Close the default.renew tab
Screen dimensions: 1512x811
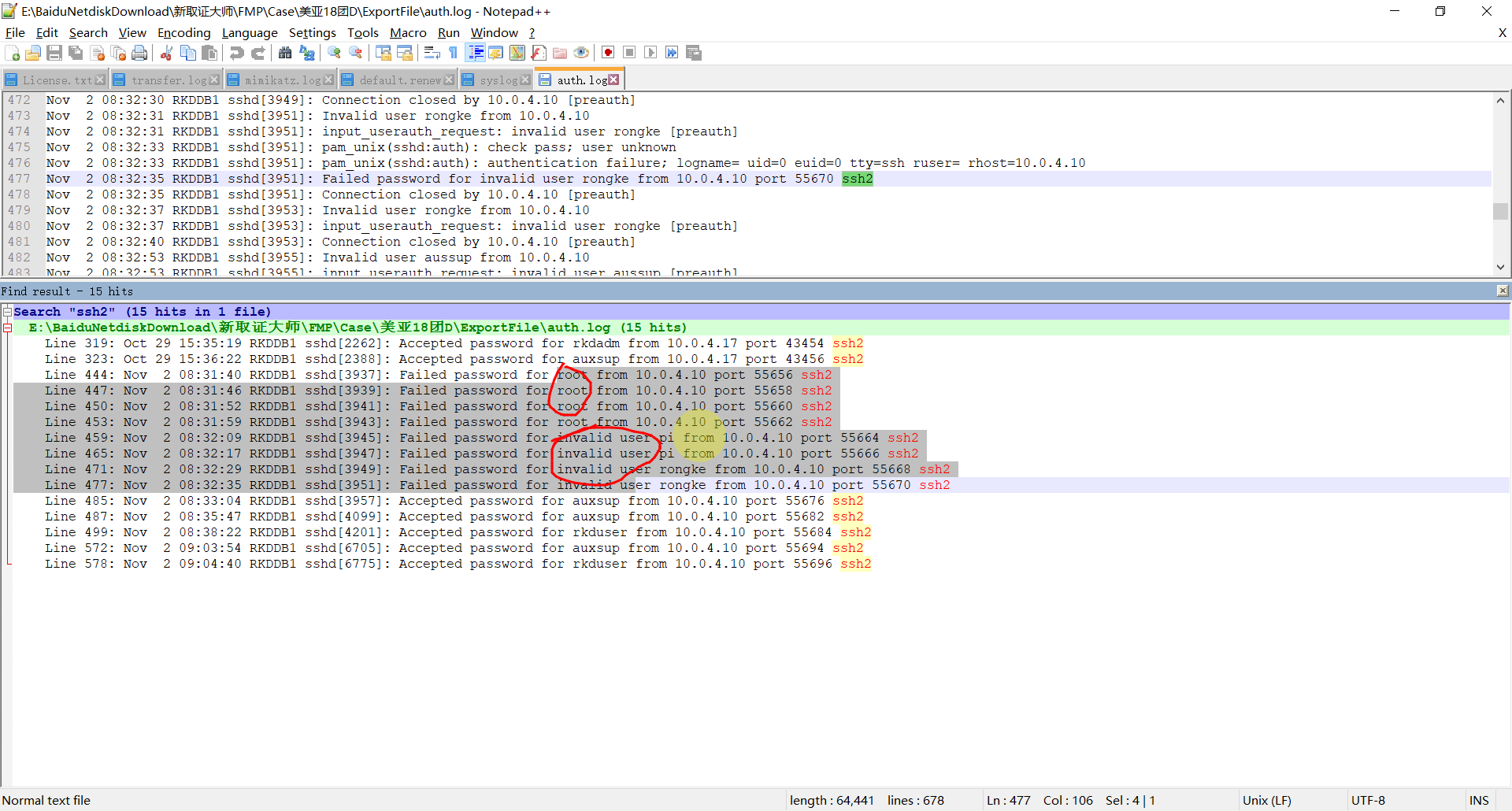[x=449, y=80]
